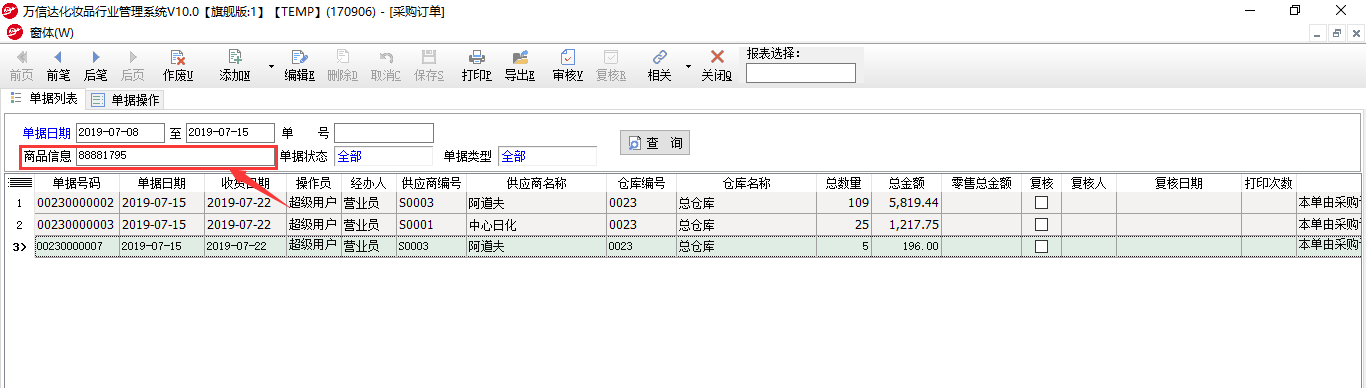The height and width of the screenshot is (388, 1366).
Task: Click the 查询 query button
Action: point(655,143)
